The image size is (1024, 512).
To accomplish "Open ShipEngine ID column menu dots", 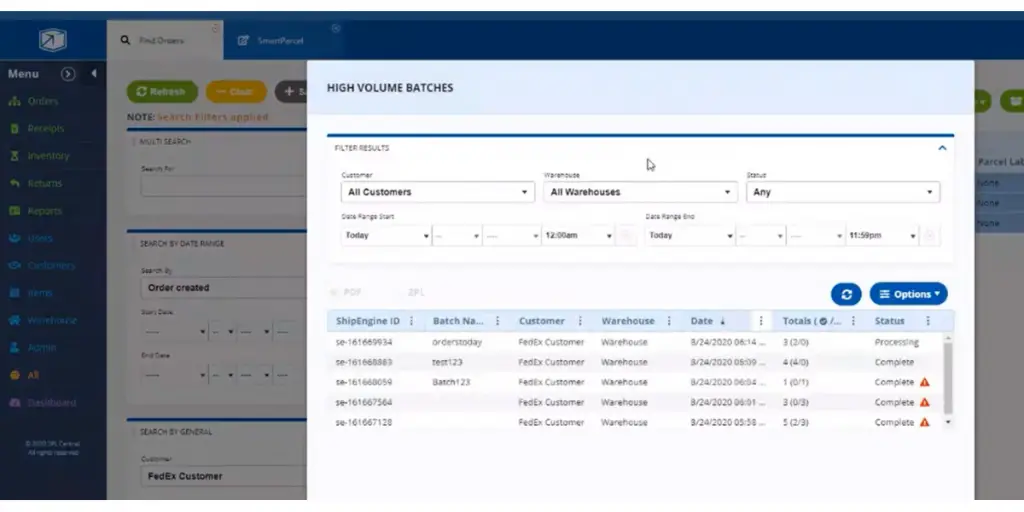I will (x=411, y=321).
